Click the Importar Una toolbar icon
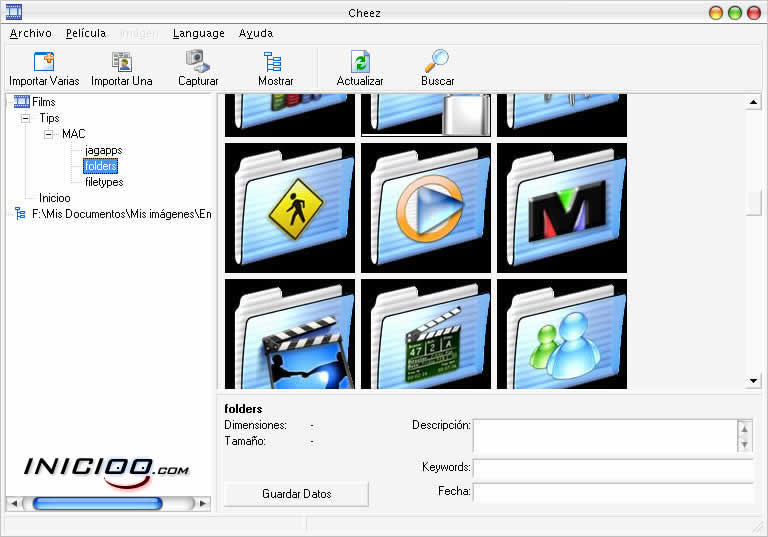Viewport: 768px width, 537px height. pyautogui.click(x=121, y=61)
